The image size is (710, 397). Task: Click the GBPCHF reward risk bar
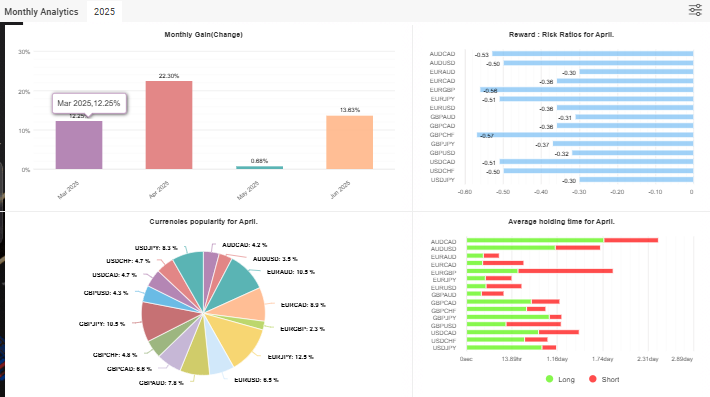[x=585, y=135]
